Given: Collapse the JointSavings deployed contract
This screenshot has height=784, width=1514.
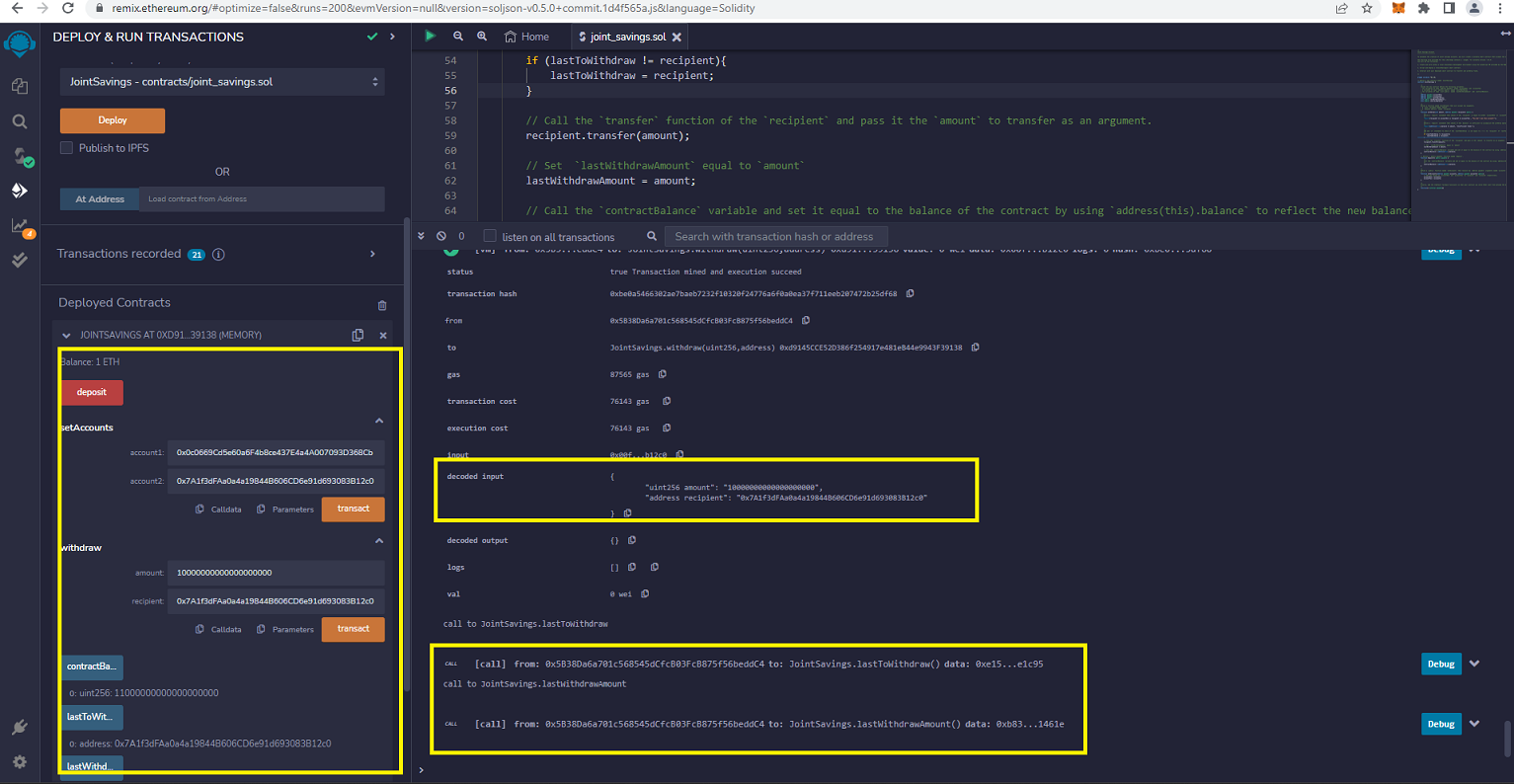Looking at the screenshot, I should pyautogui.click(x=66, y=336).
